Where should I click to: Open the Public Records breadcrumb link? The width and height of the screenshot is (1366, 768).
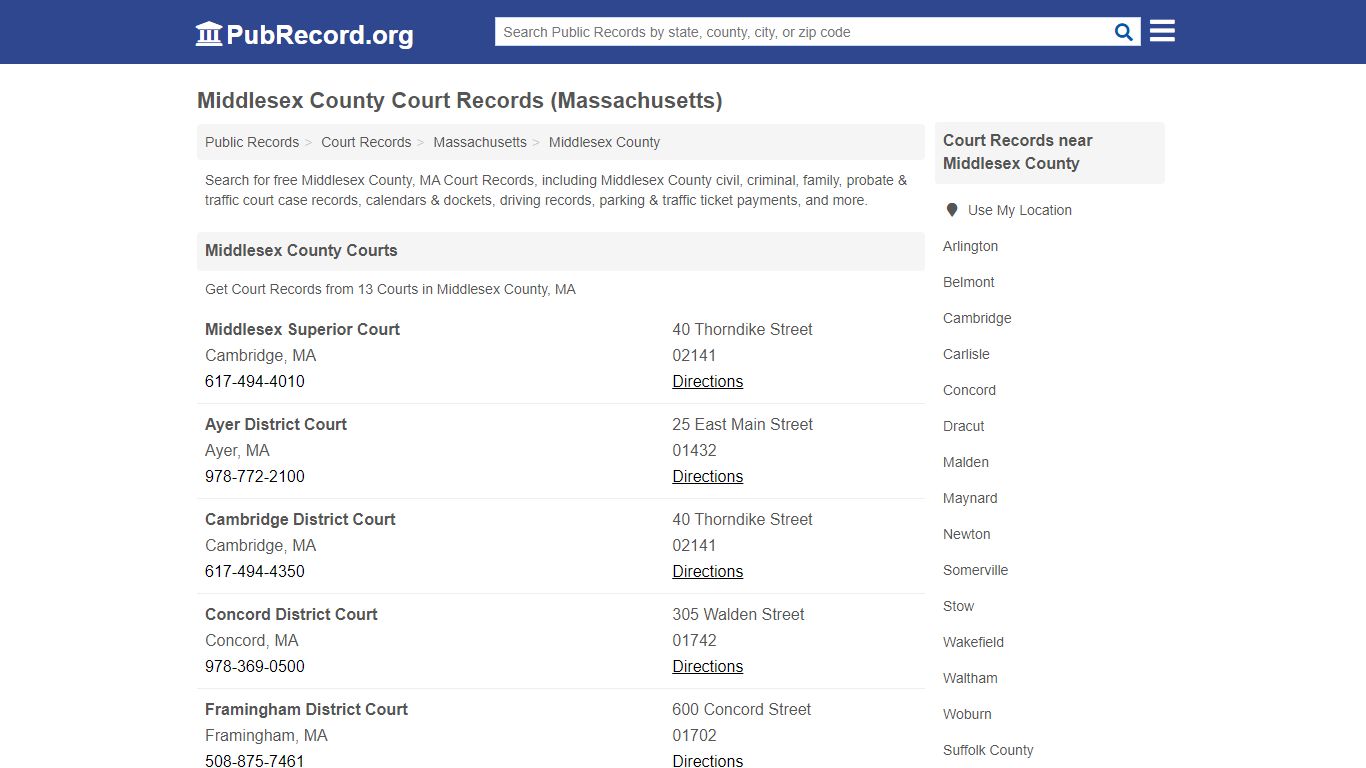(x=252, y=142)
